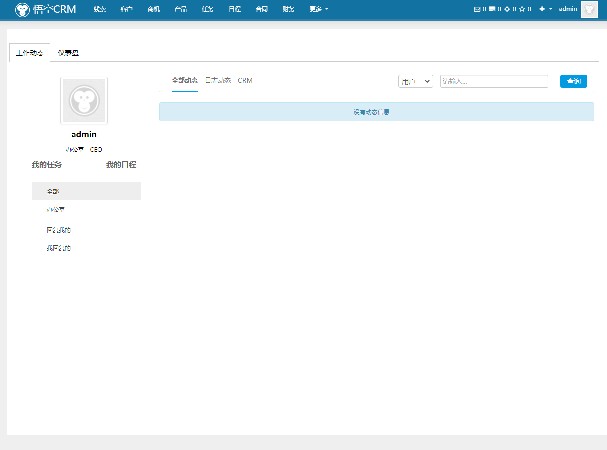Open the 商机 navigation item
The width and height of the screenshot is (607, 450).
pyautogui.click(x=154, y=9)
